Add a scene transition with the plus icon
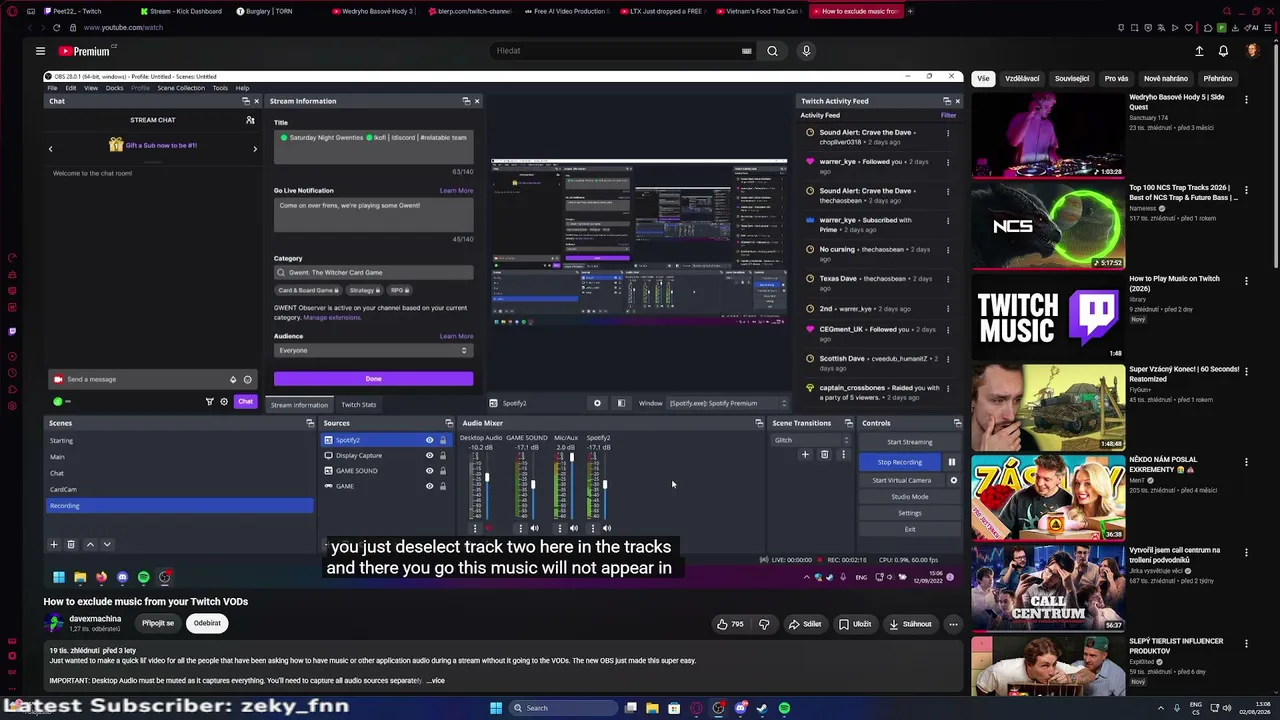Viewport: 1280px width, 720px height. [805, 455]
